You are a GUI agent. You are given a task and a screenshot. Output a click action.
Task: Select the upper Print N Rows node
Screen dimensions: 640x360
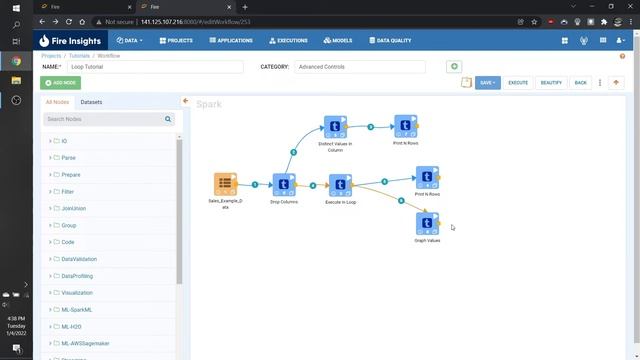(406, 126)
